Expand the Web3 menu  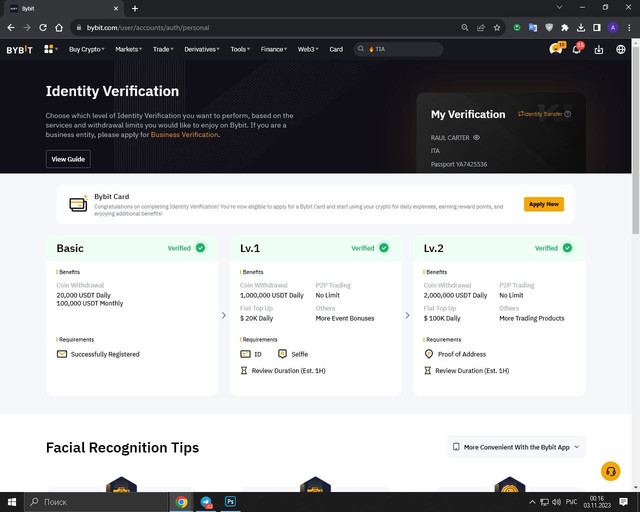[x=308, y=49]
